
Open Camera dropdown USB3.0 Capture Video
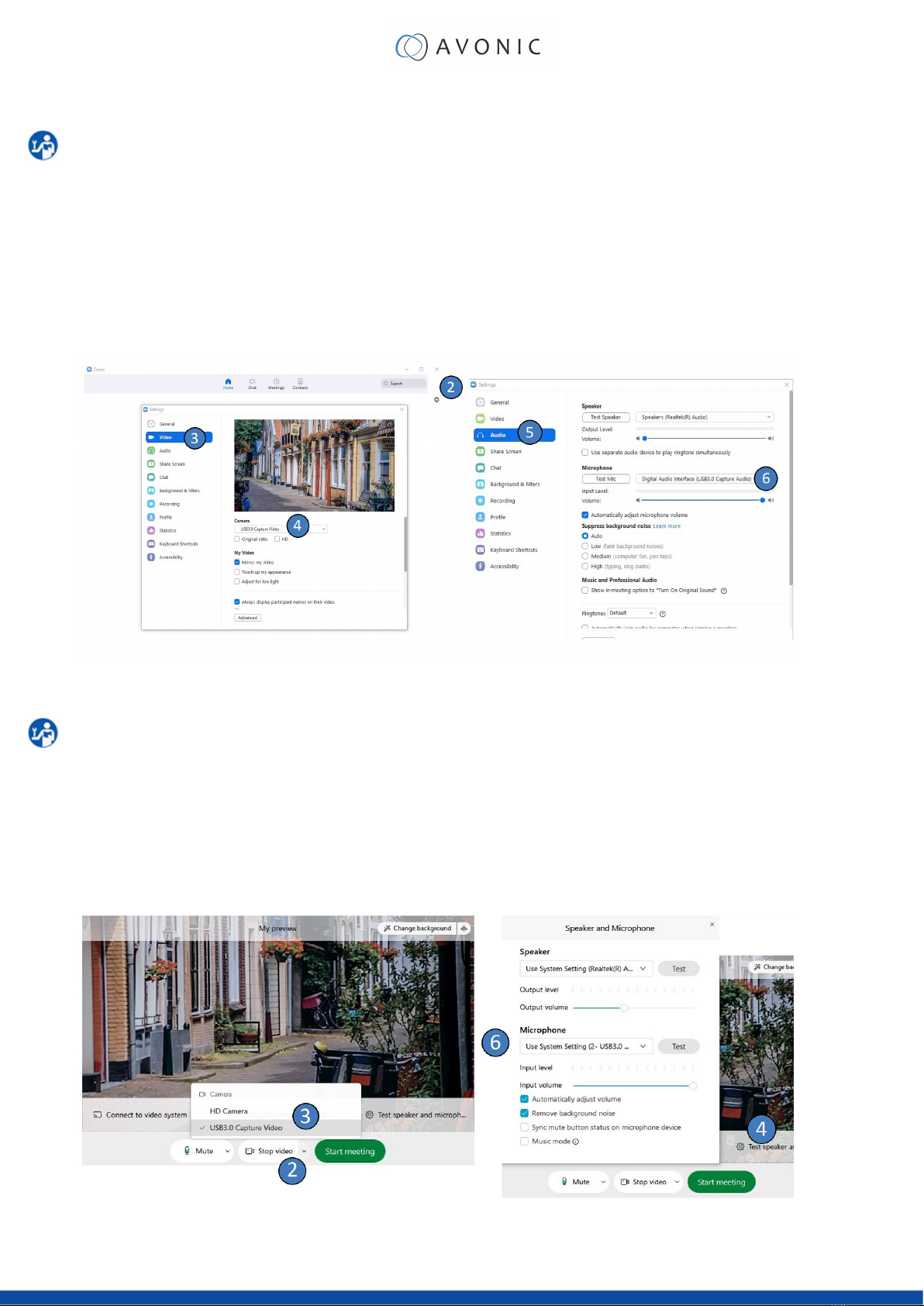pyautogui.click(x=281, y=529)
